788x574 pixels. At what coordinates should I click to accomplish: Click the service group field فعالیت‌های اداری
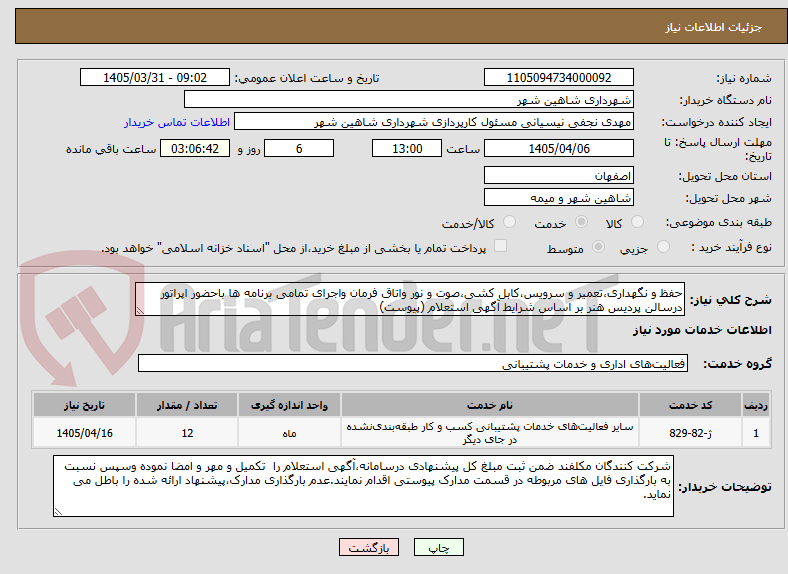point(413,363)
